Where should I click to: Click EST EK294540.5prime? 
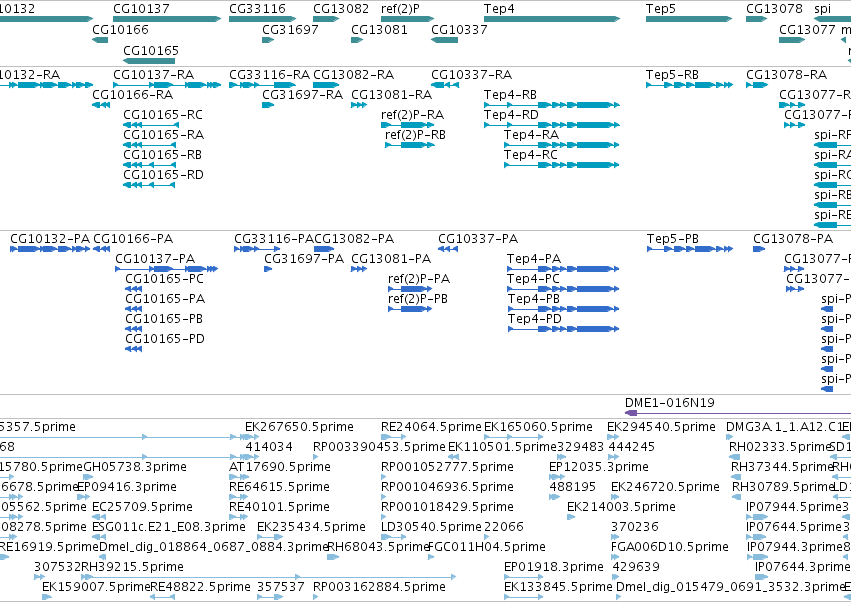(x=662, y=427)
